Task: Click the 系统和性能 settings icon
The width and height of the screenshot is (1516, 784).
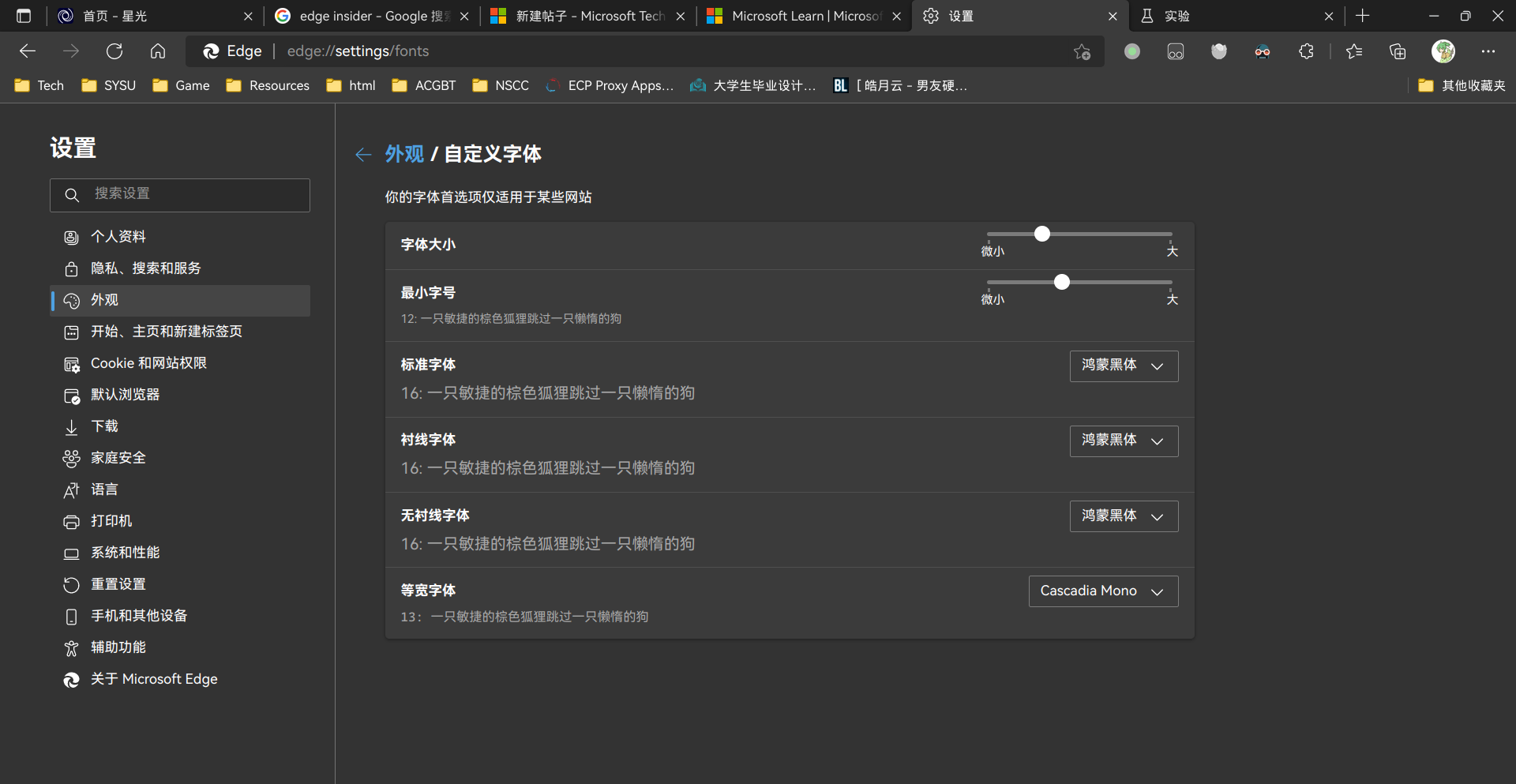Action: point(71,553)
